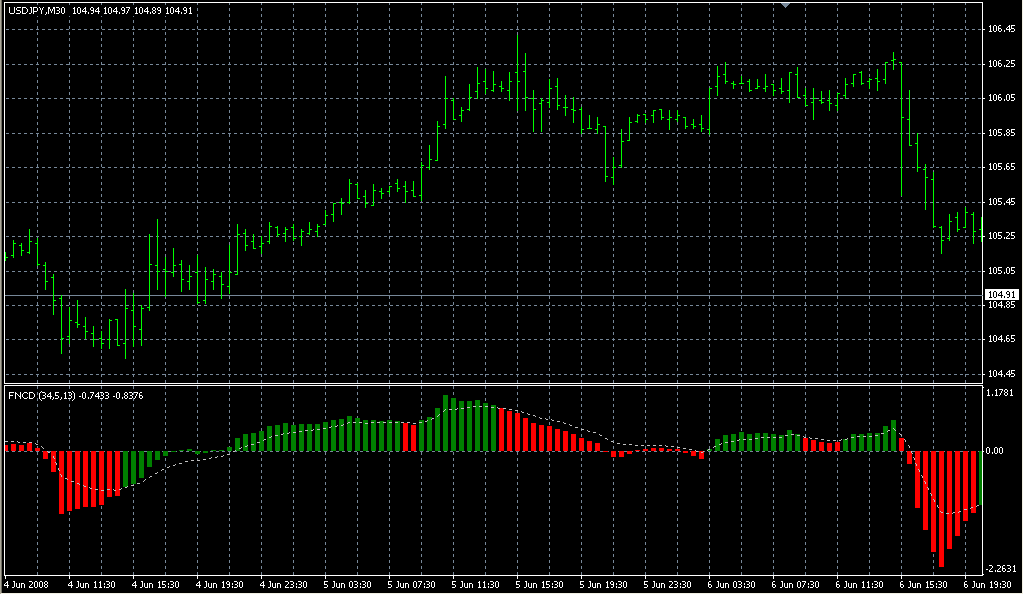Click the 0.00 indicator zero level label
Screen dimensions: 1024x594
995,451
